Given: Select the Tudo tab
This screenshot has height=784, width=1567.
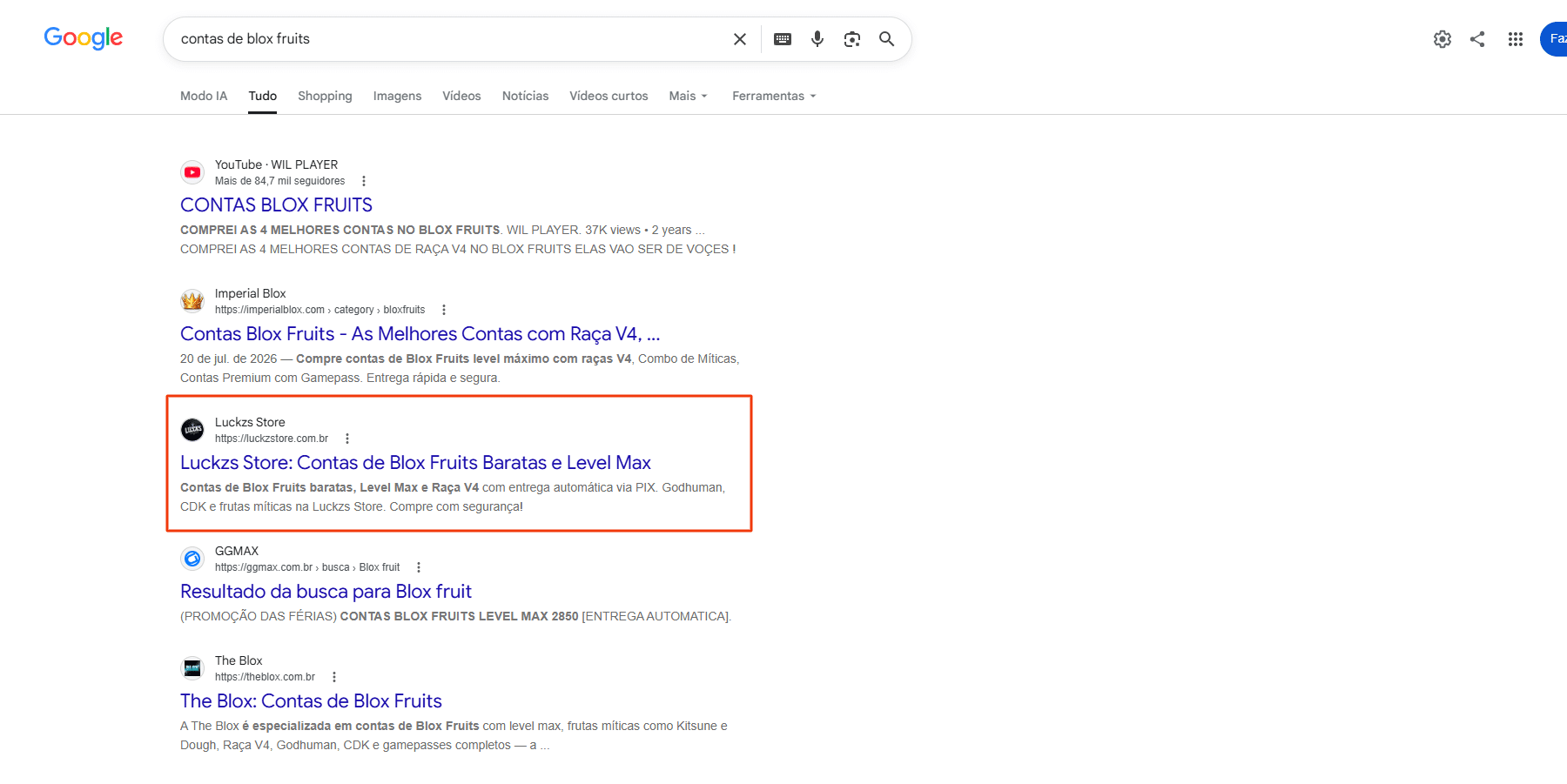Looking at the screenshot, I should pos(263,96).
